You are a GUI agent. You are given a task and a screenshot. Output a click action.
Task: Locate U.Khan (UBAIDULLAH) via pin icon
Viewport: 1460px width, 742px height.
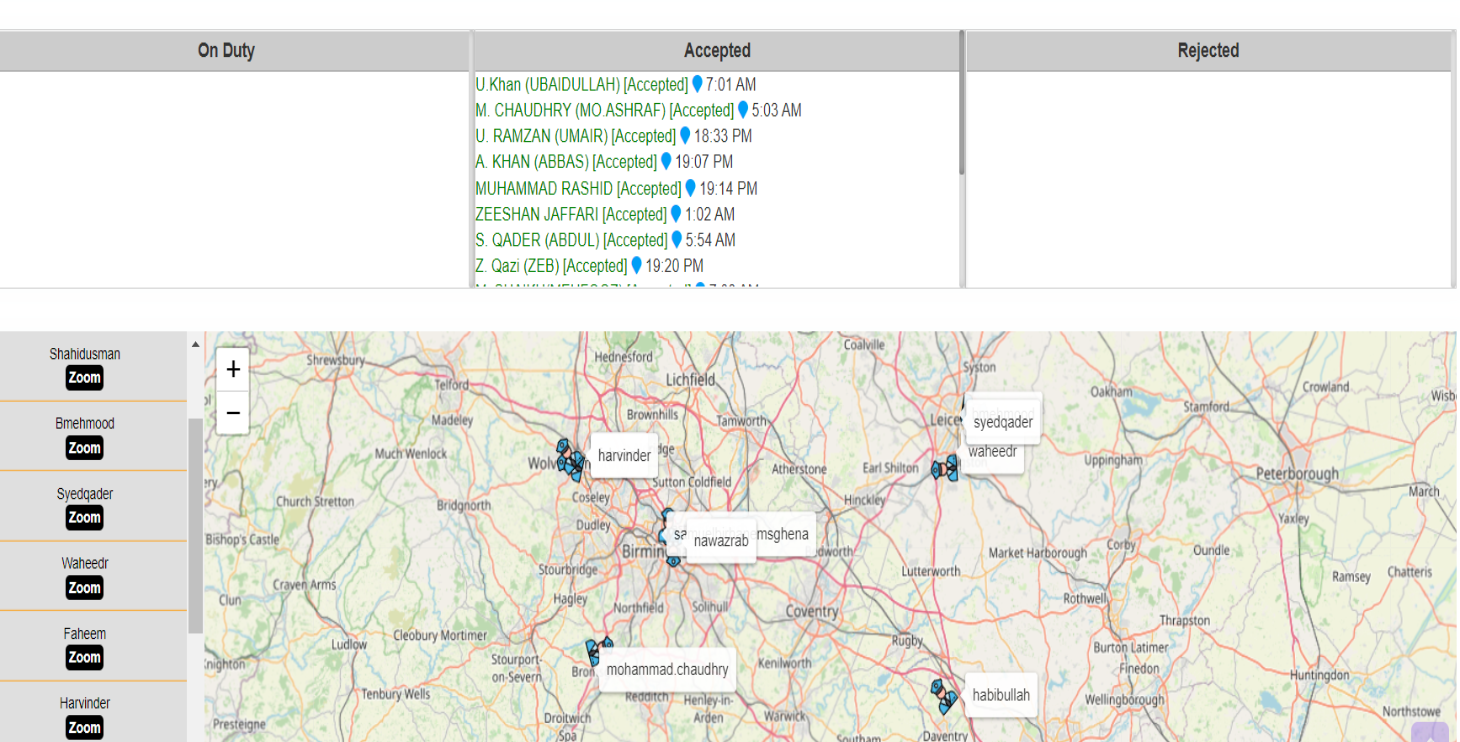click(697, 84)
